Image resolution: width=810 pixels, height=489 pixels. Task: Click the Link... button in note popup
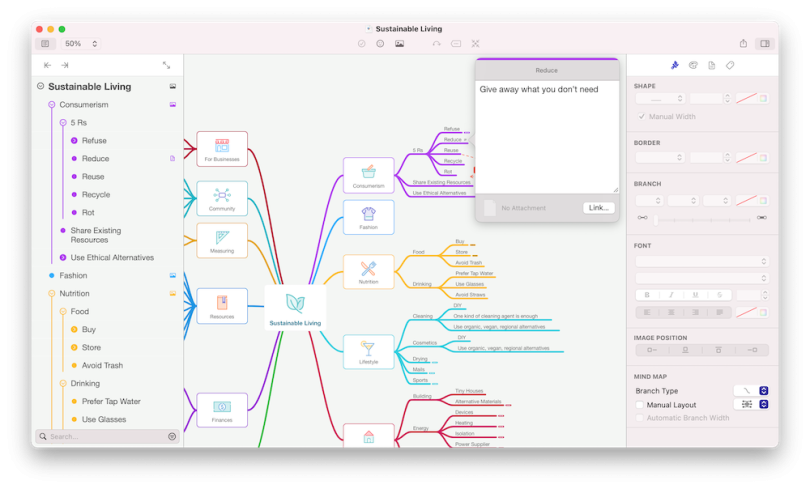point(599,208)
